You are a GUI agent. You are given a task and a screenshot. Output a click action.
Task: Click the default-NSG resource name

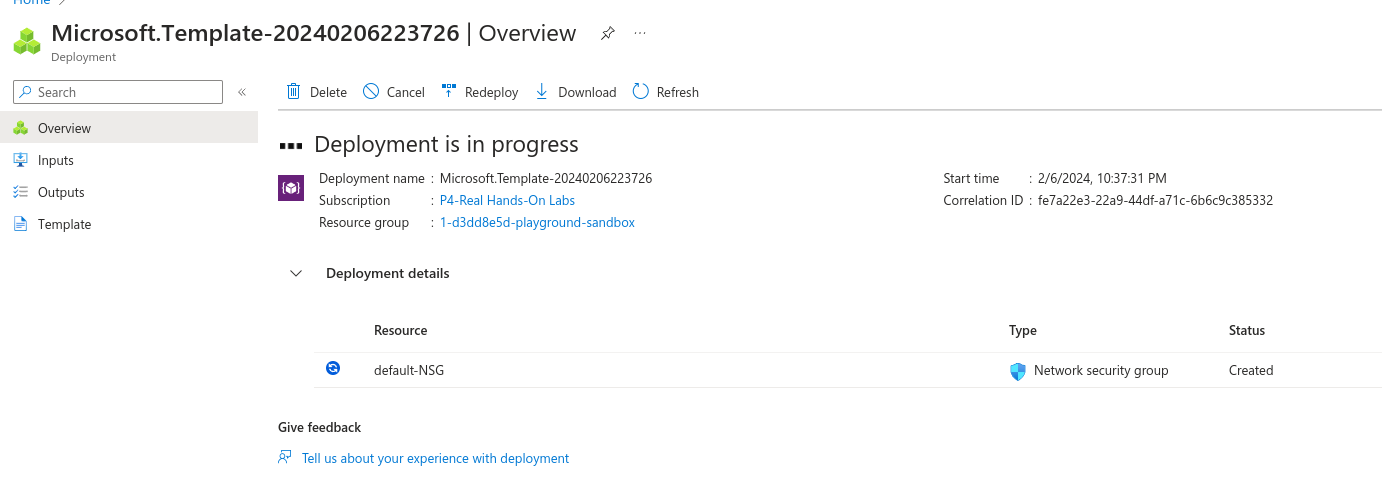pyautogui.click(x=408, y=370)
